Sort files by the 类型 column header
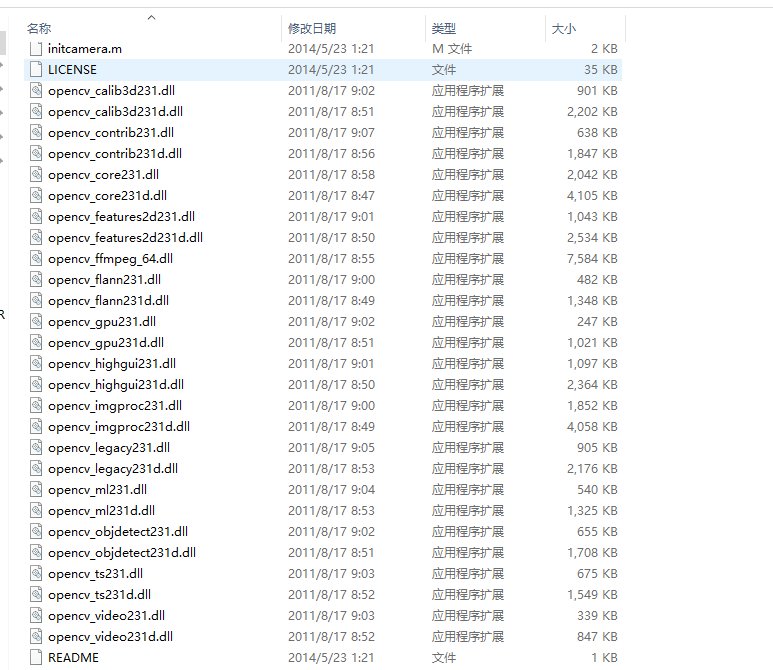 444,29
